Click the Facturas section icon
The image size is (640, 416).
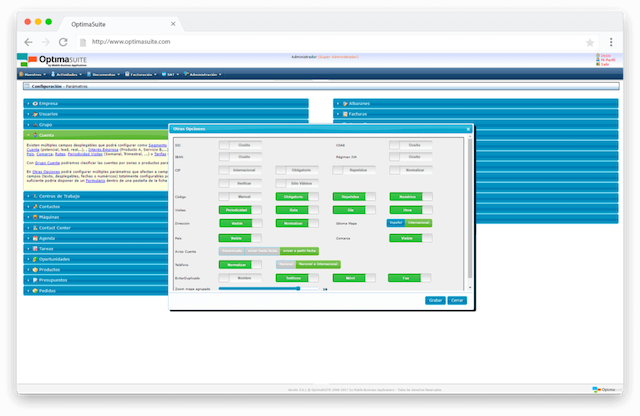346,114
